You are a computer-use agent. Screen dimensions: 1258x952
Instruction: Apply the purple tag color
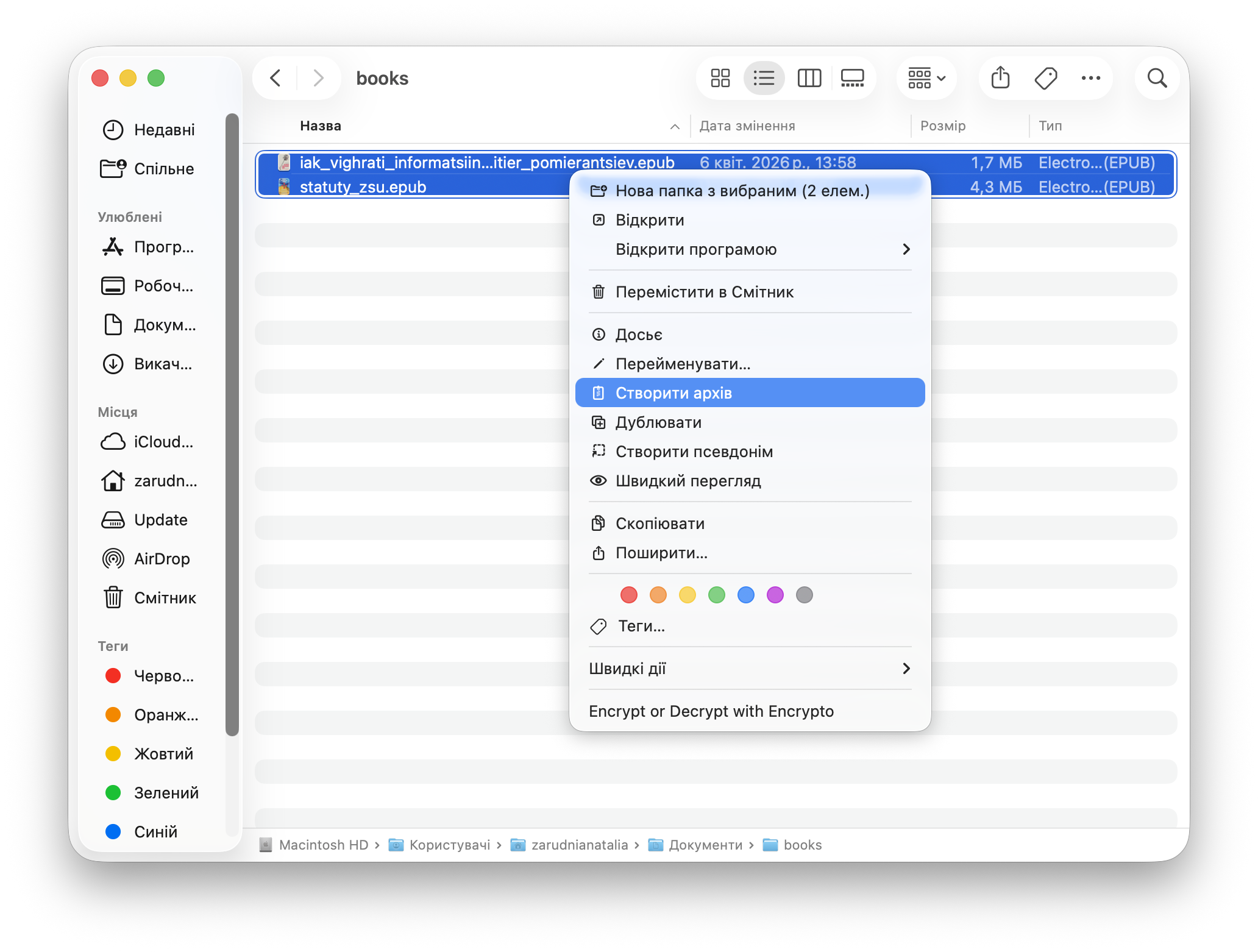[775, 595]
